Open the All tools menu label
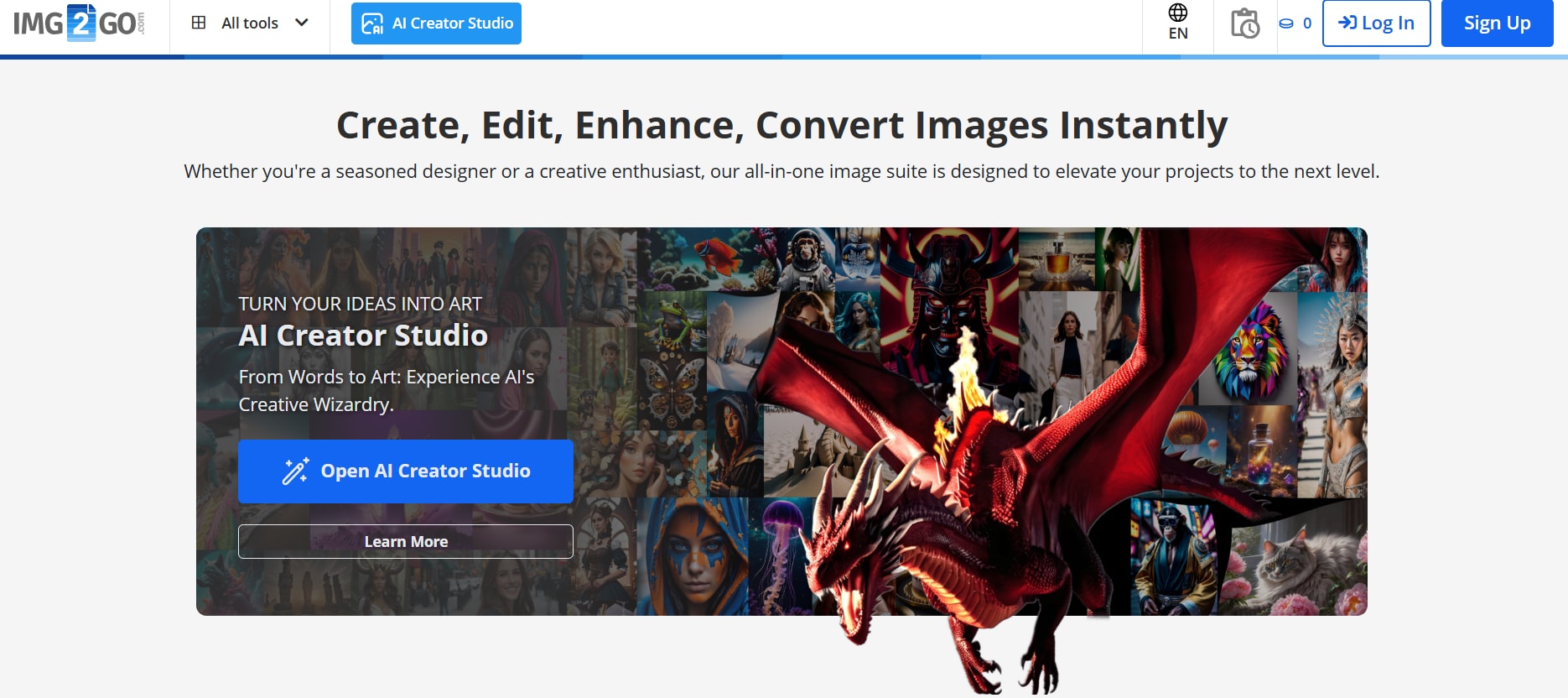The height and width of the screenshot is (698, 1568). [250, 23]
